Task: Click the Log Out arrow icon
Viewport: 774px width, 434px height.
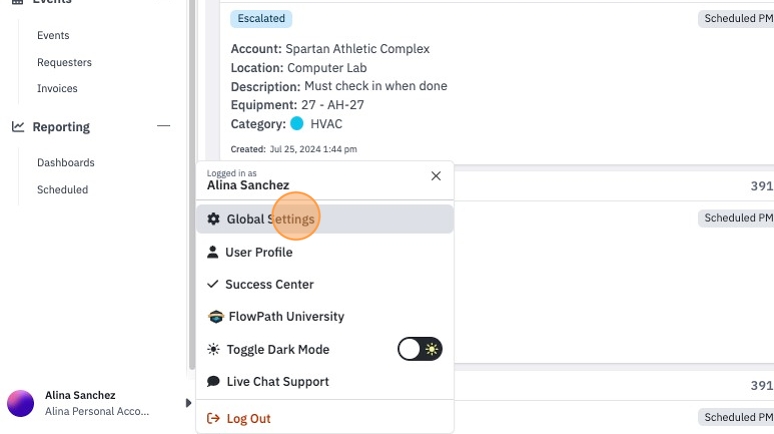Action: pos(213,418)
